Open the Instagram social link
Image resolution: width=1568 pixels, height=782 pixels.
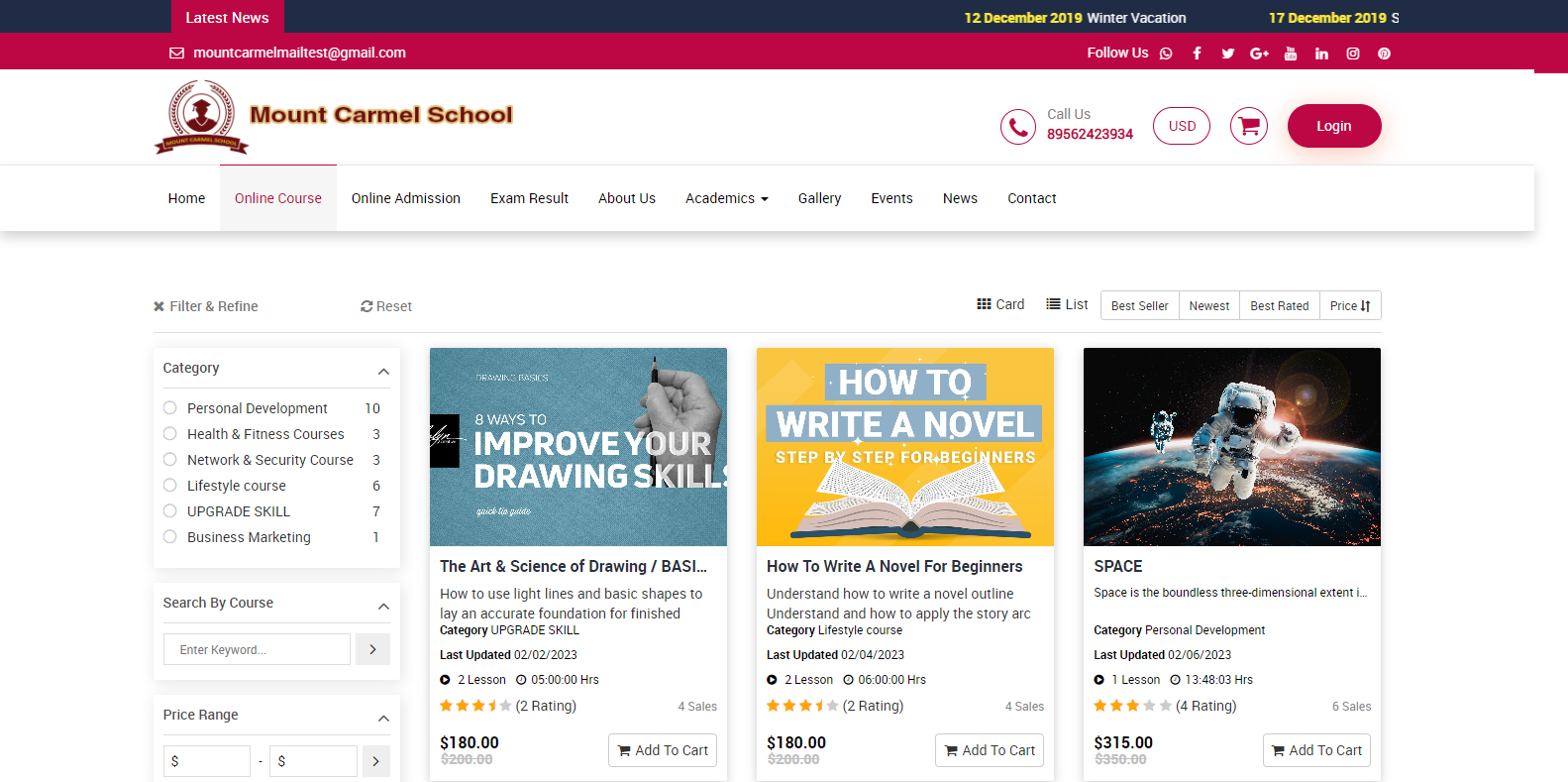click(x=1352, y=54)
